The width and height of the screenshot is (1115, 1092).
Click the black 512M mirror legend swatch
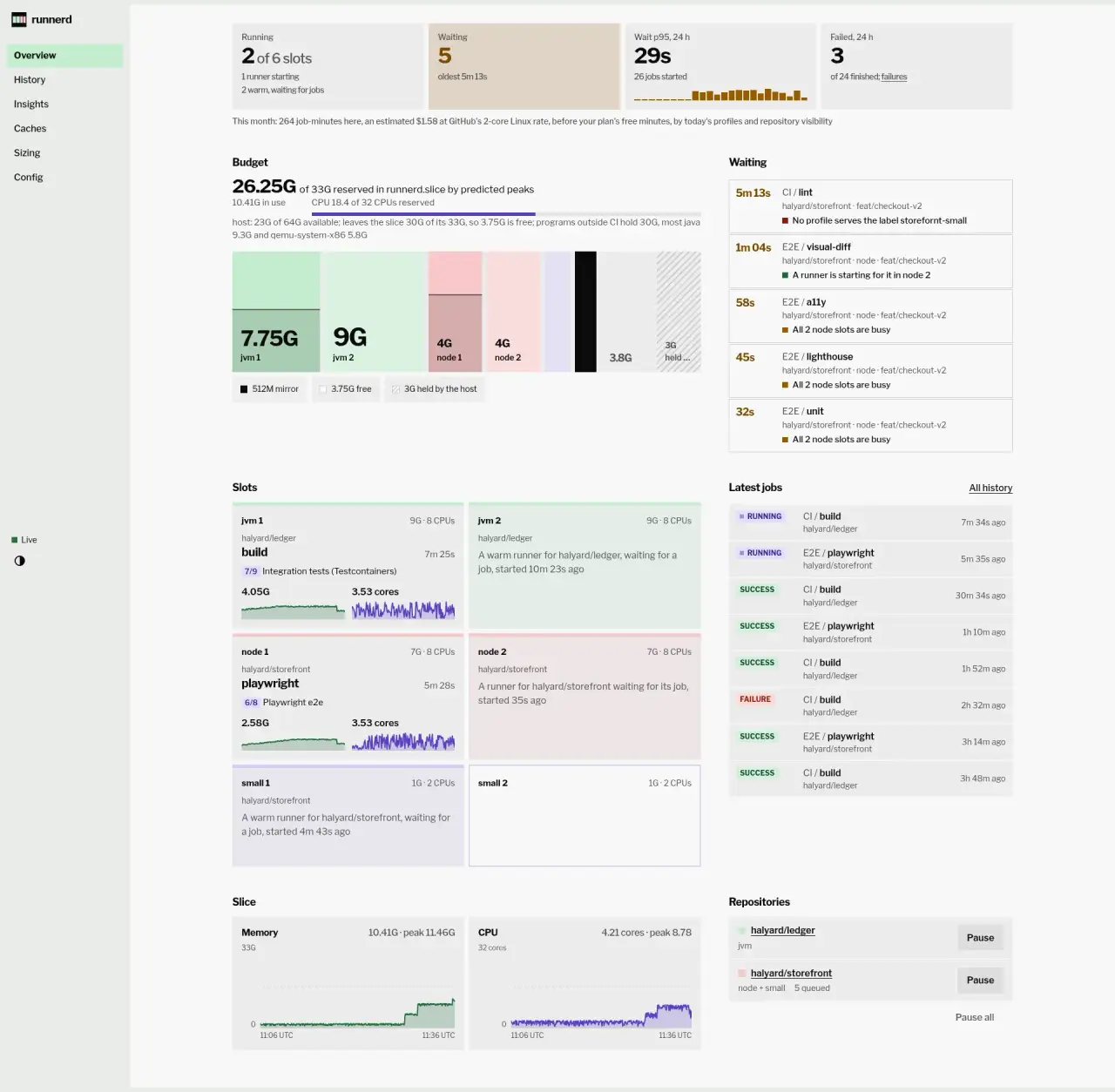[244, 389]
